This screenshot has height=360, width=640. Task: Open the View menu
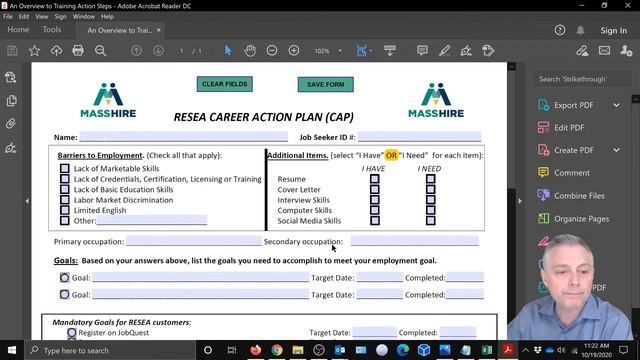[x=42, y=17]
